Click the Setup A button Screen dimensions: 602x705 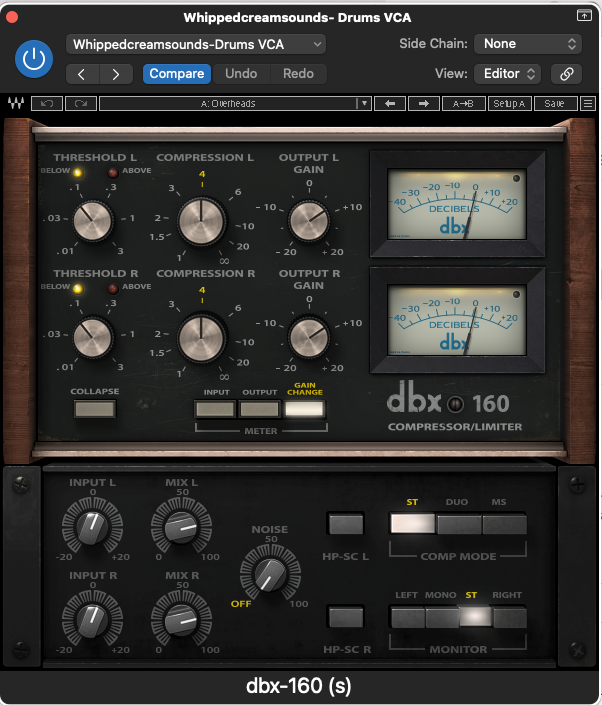tap(509, 104)
